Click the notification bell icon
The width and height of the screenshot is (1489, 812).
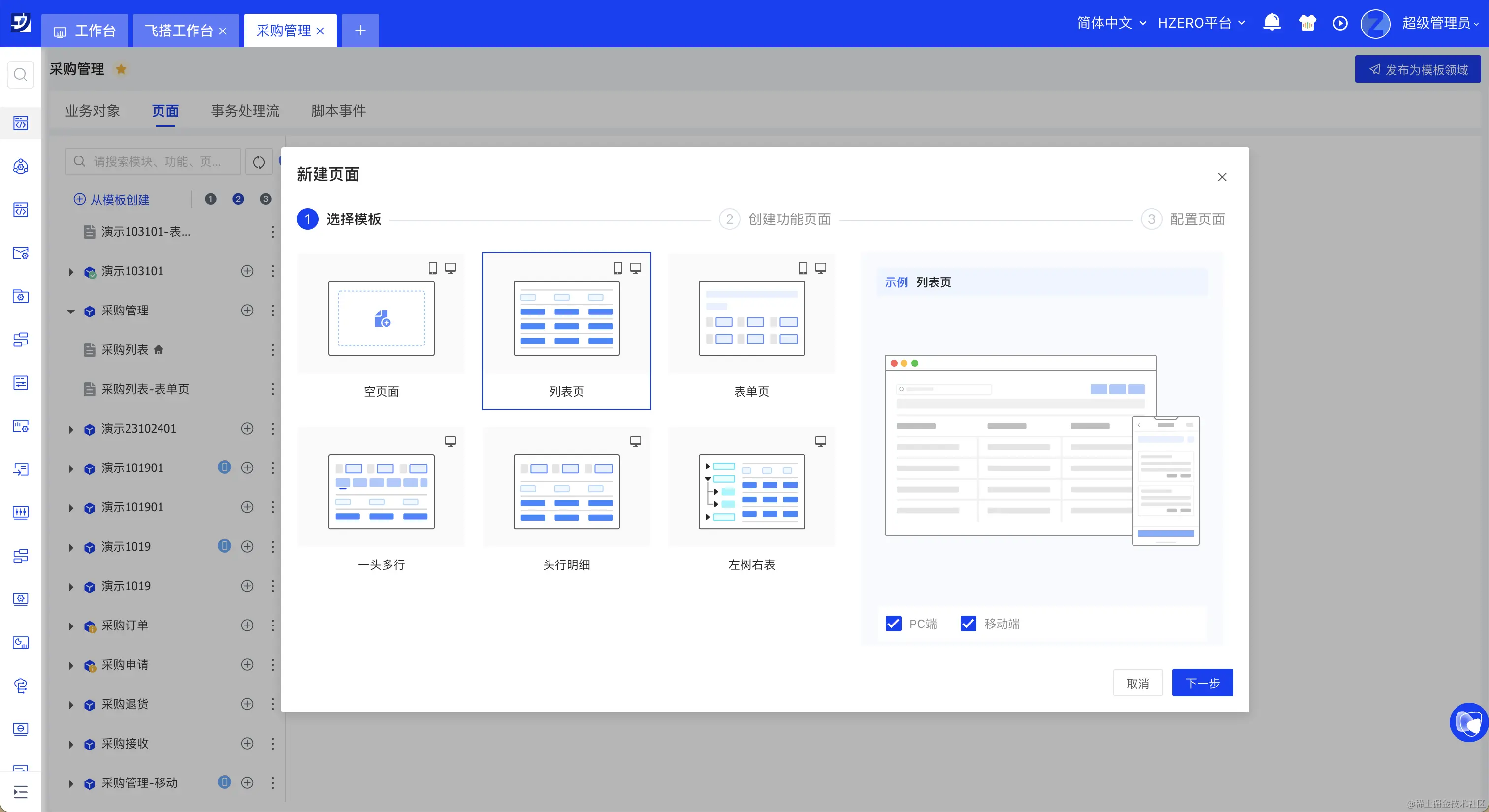point(1272,23)
